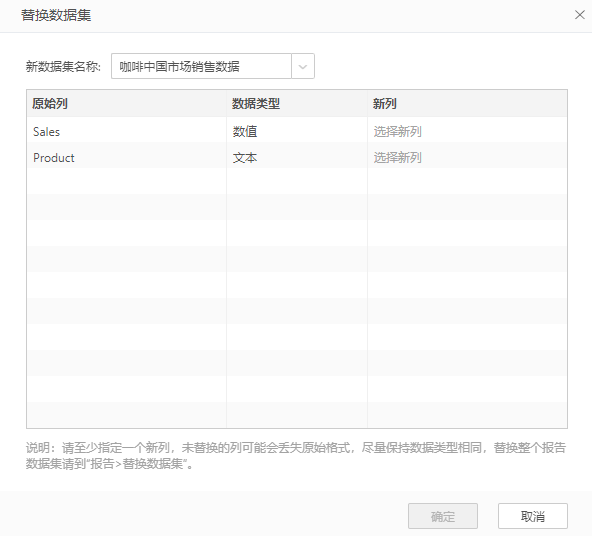
Task: Open the 新数据集名称 dropdown arrow
Action: coord(303,66)
